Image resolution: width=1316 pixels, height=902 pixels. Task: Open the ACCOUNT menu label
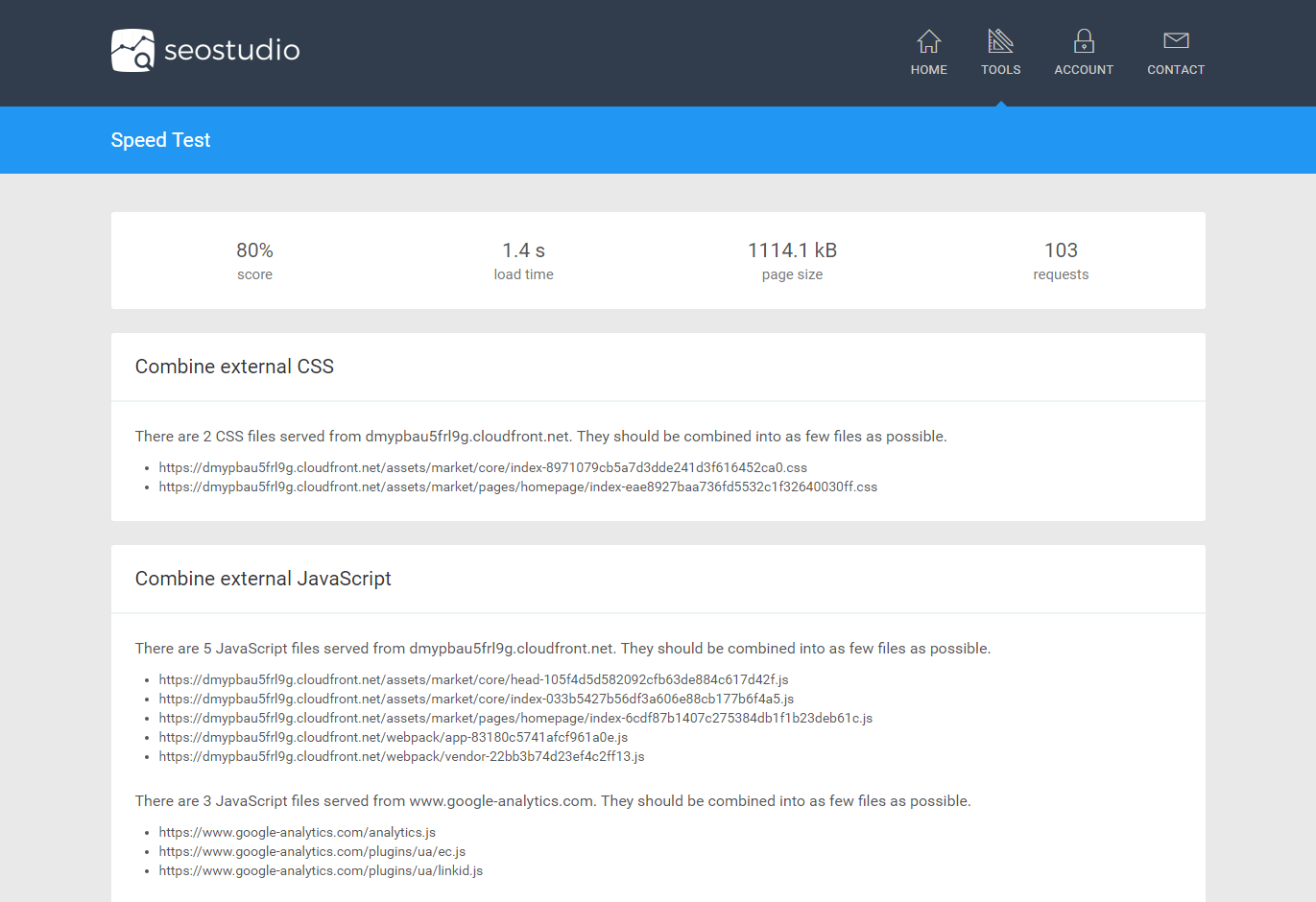[x=1084, y=70]
